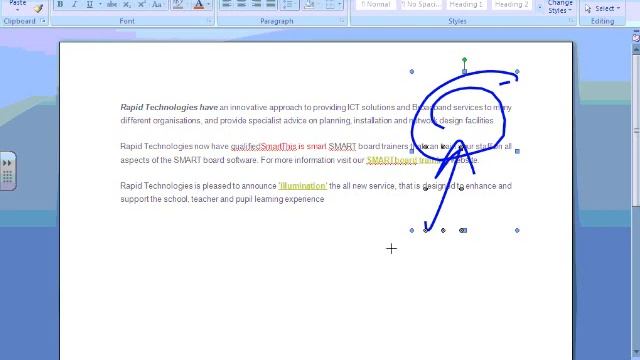Click the scroll down arrow

click(x=636, y=352)
